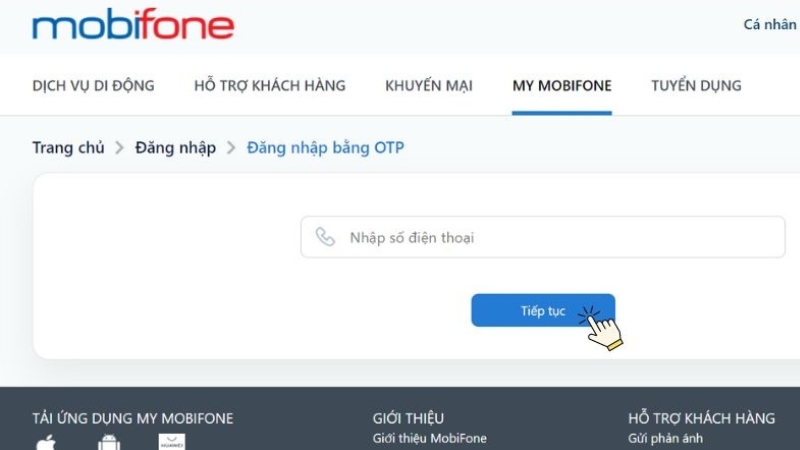
Task: Focus the Nhập số điện thoại field
Action: (x=543, y=237)
